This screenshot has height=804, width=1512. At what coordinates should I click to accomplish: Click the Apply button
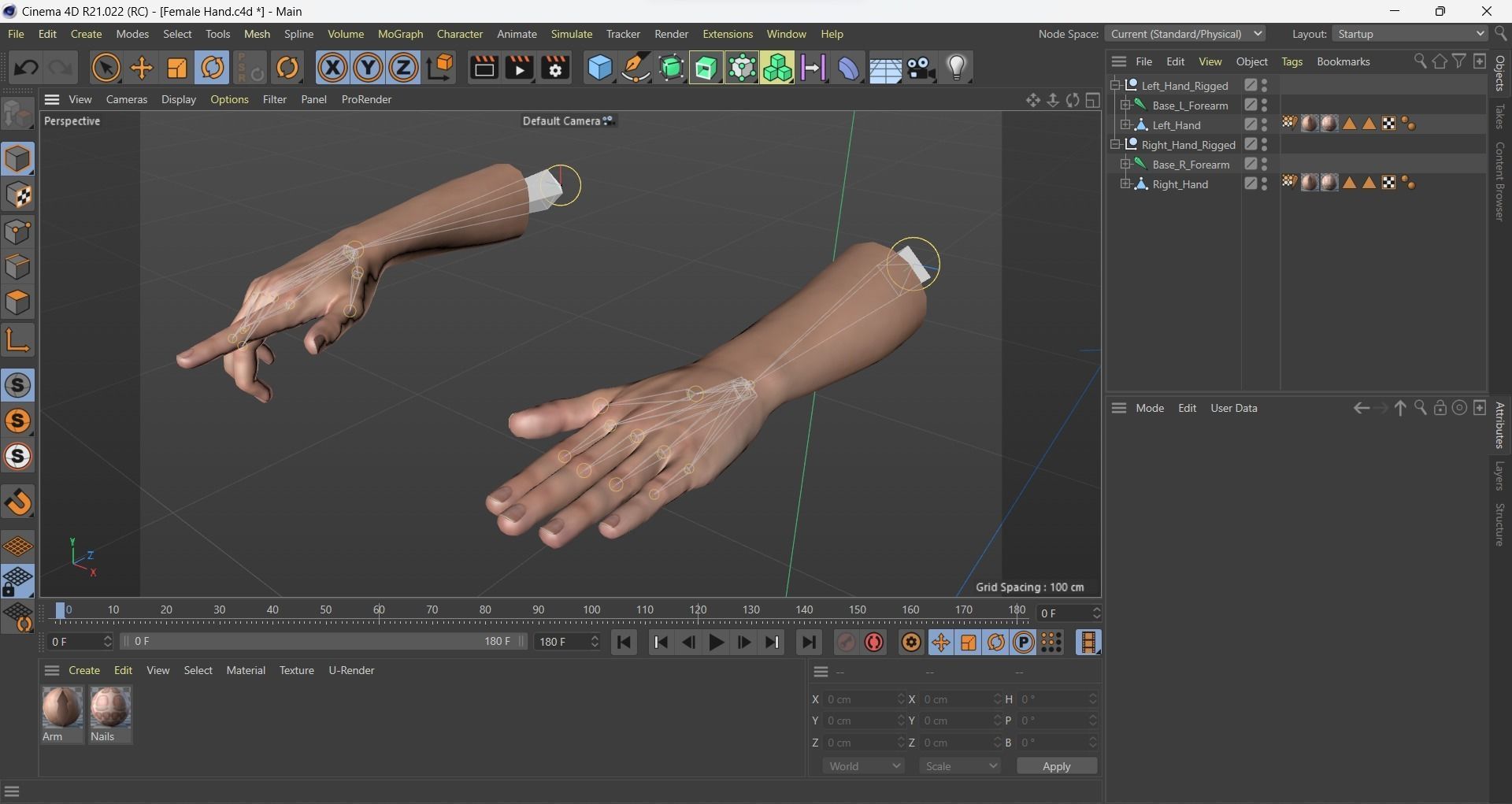(x=1056, y=766)
